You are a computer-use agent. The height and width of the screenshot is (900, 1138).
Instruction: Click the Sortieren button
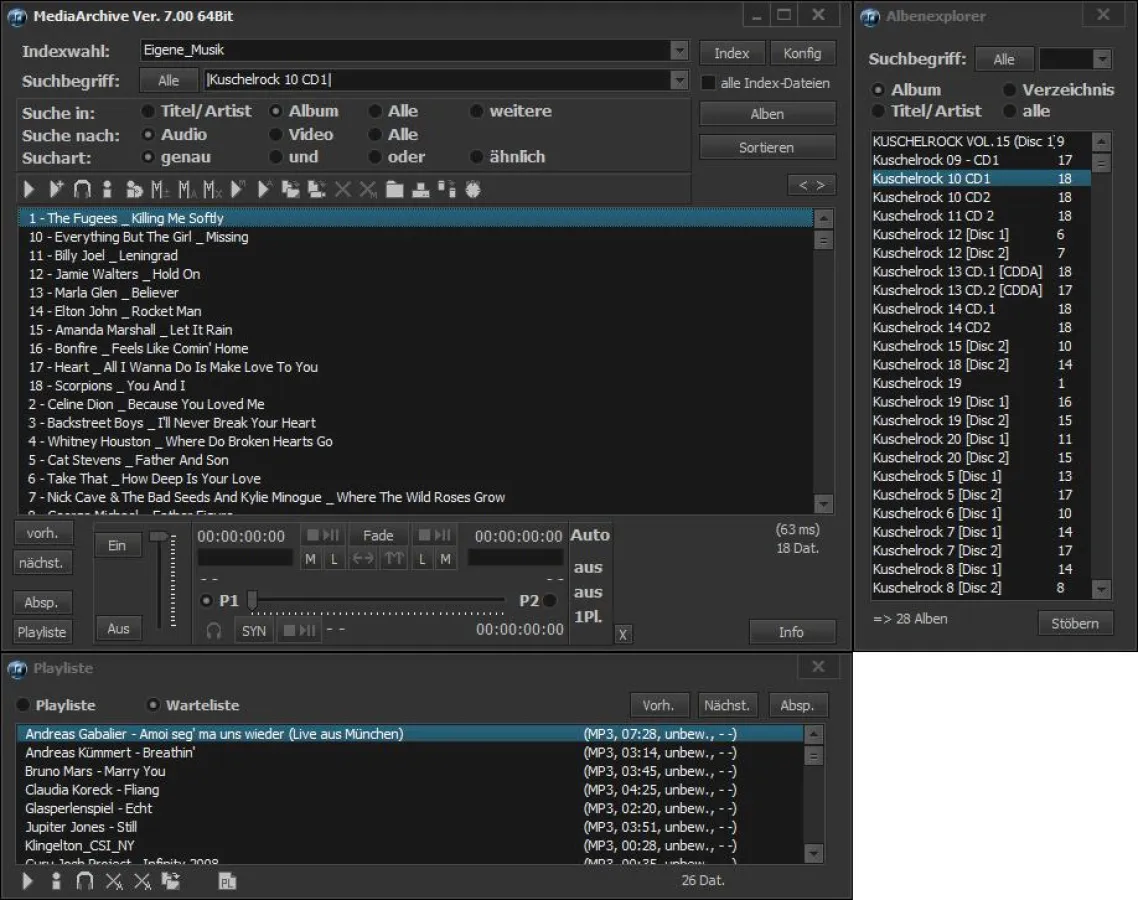(x=766, y=147)
